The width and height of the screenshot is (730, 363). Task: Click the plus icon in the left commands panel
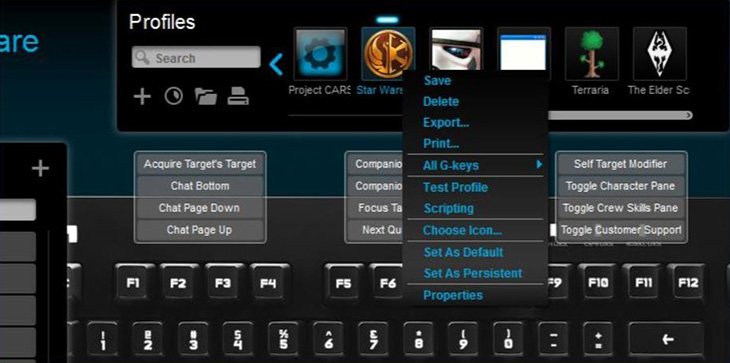point(41,168)
